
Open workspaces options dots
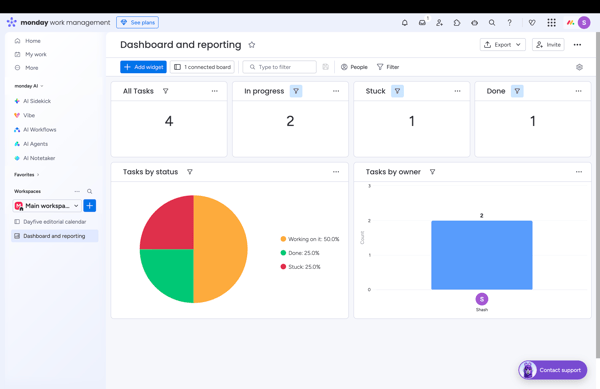click(x=77, y=191)
